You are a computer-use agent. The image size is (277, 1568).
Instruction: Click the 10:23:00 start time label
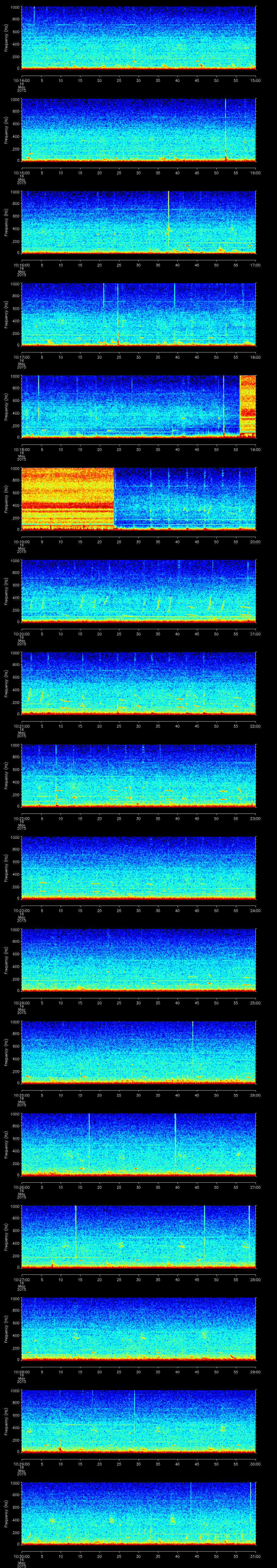point(21,910)
